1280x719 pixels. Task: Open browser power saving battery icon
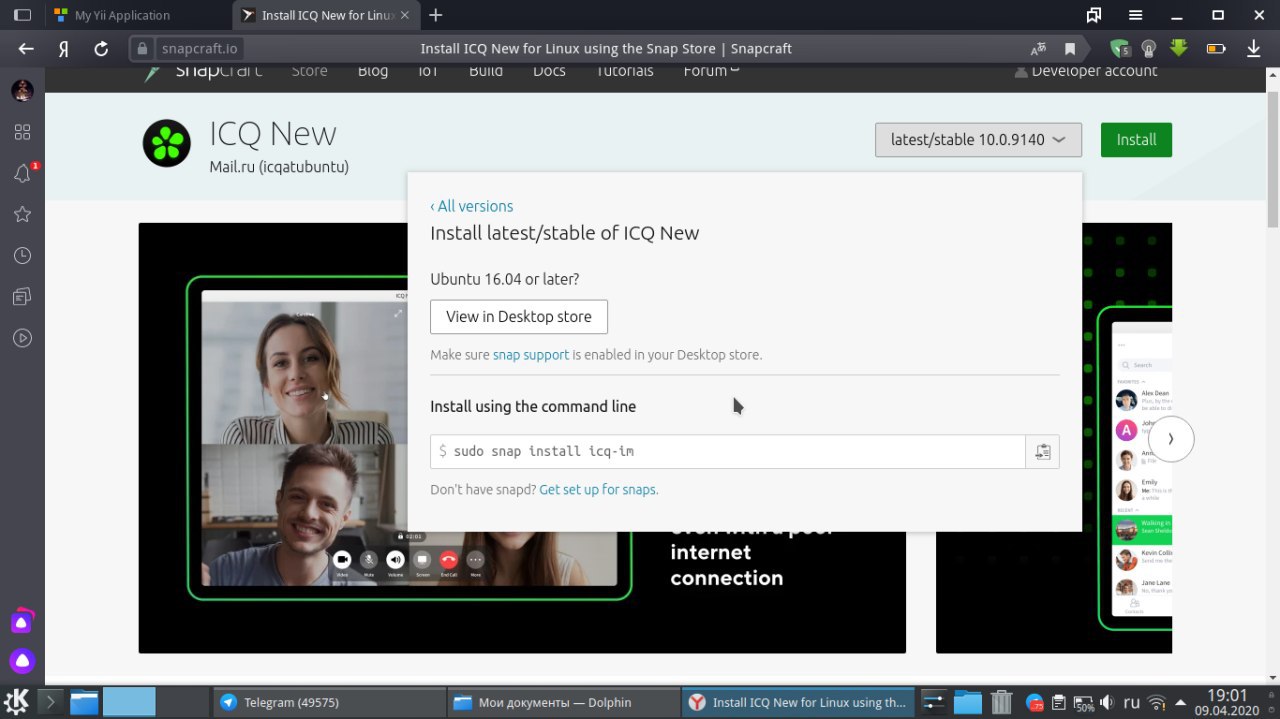coord(1216,48)
